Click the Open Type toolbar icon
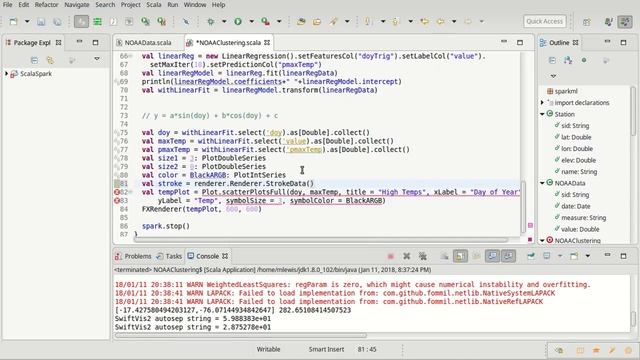Viewport: 640px width, 360px height. pos(301,22)
